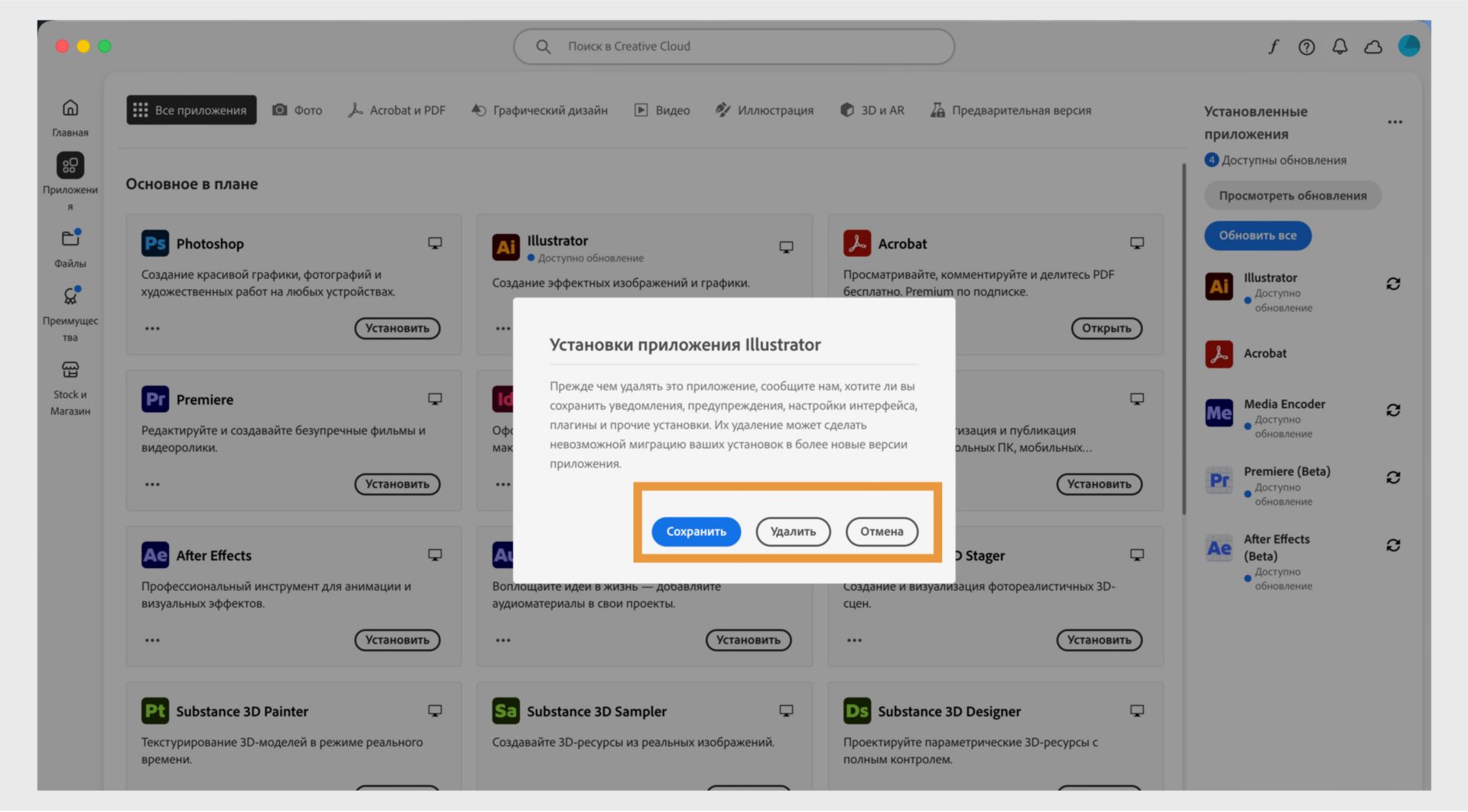Click the Substance 3D Designer icon
This screenshot has height=812, width=1468.
click(857, 711)
